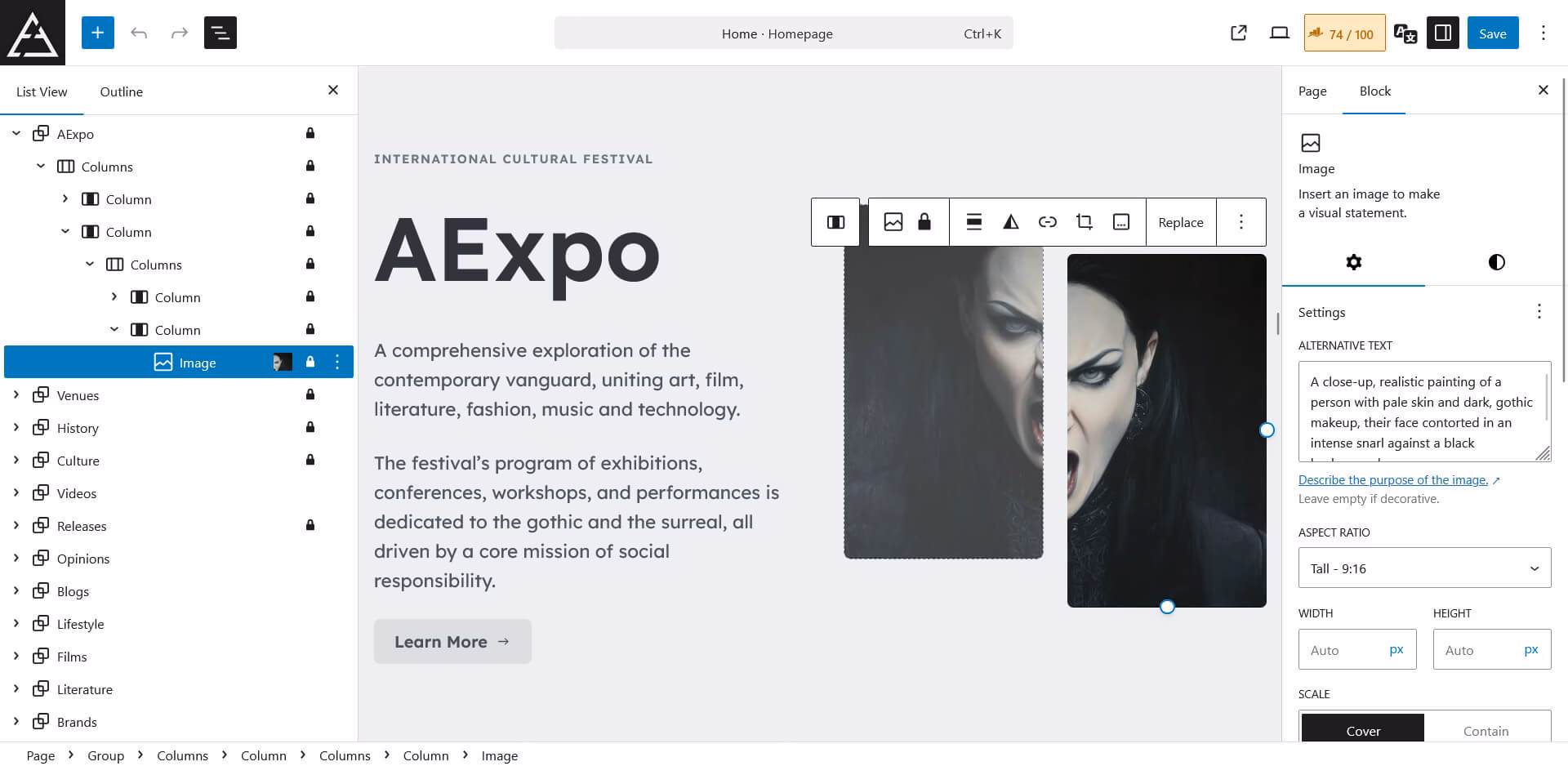Unlock the image block via toolbar lock

tap(924, 222)
